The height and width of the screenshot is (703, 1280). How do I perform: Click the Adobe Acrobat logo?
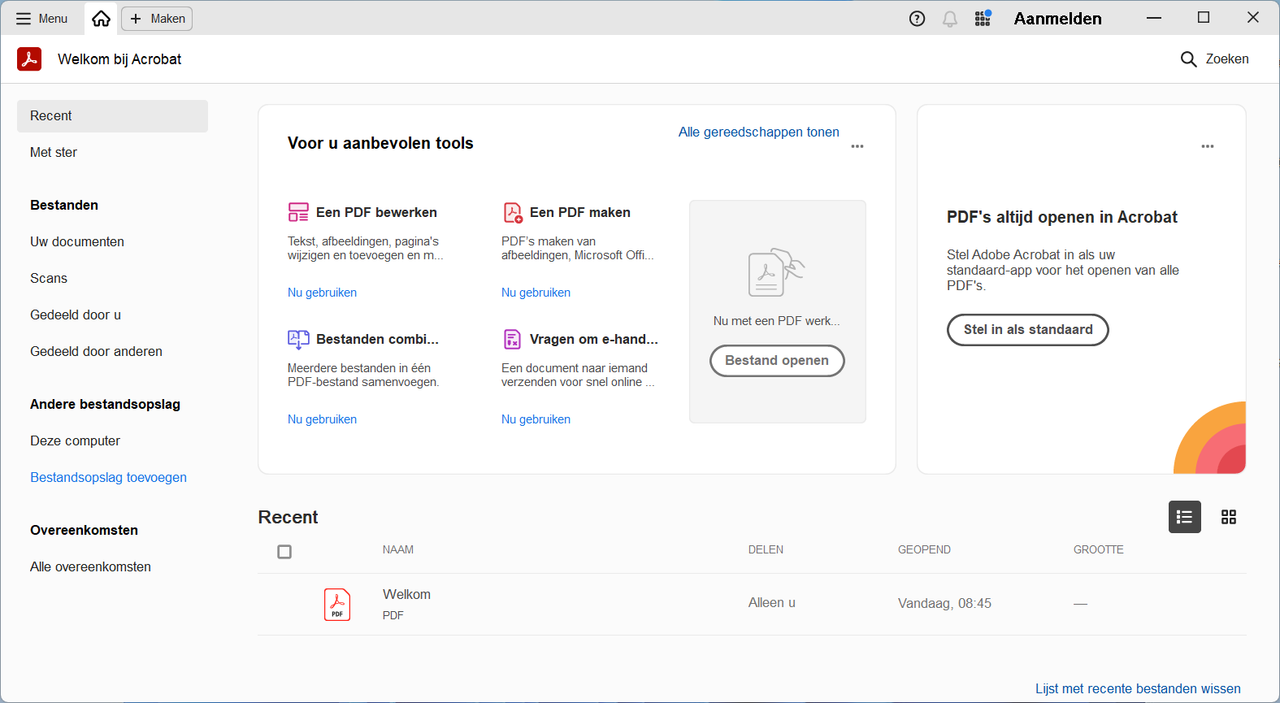(29, 59)
